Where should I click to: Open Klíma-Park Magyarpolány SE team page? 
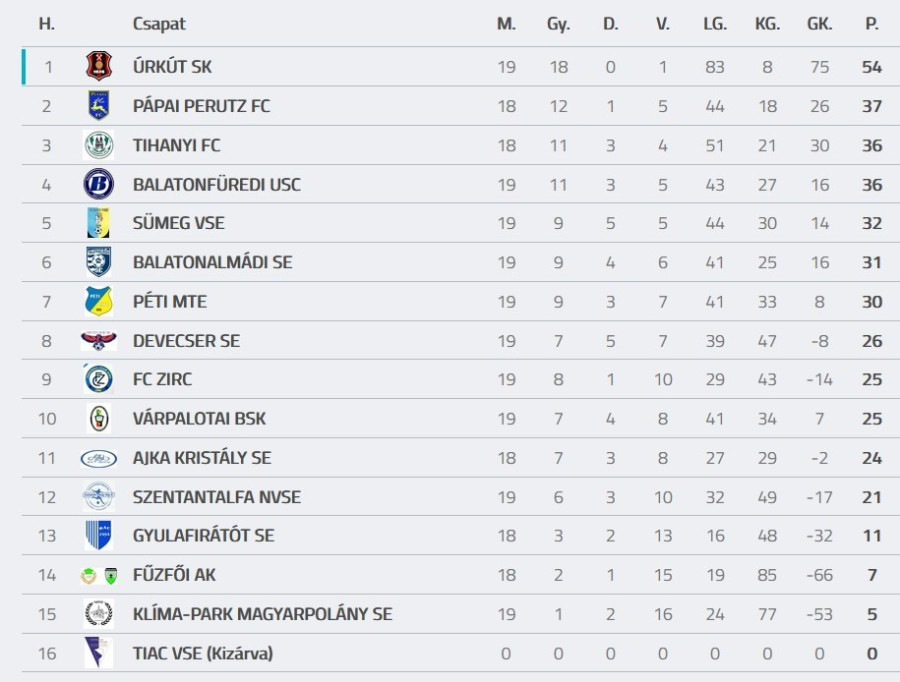click(x=262, y=614)
